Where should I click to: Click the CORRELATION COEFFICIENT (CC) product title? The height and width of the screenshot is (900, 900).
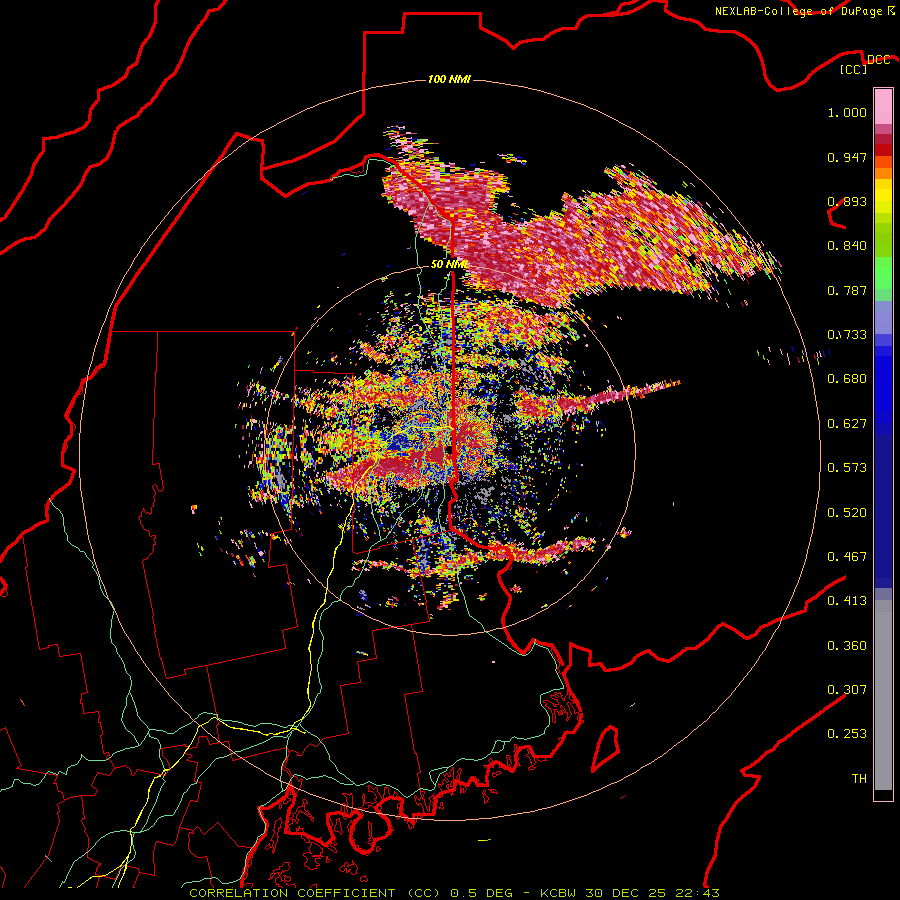tap(315, 893)
